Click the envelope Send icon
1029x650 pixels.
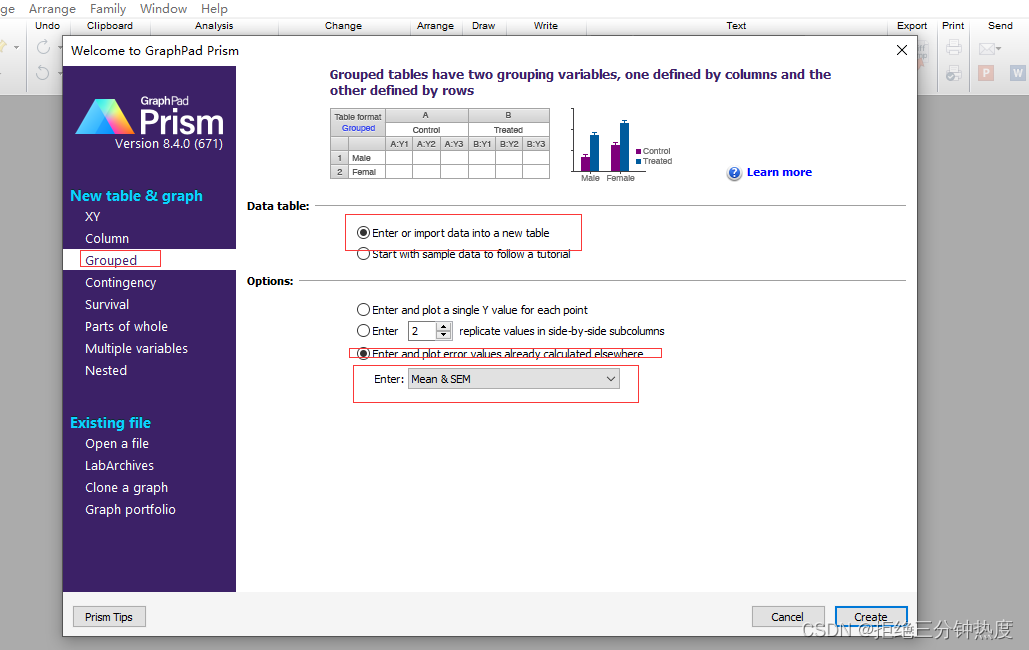(986, 49)
